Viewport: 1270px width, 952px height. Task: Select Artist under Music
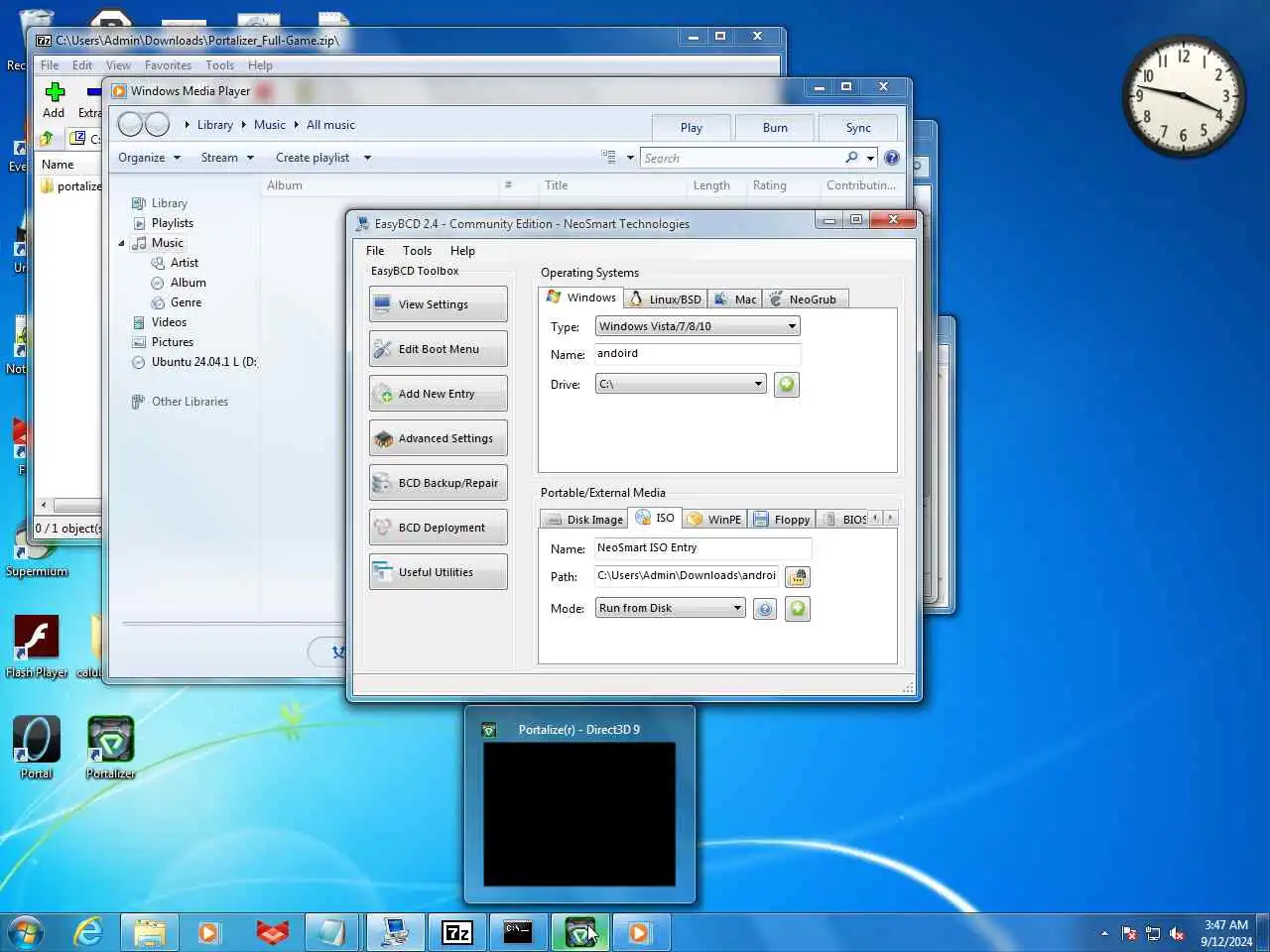pos(184,263)
